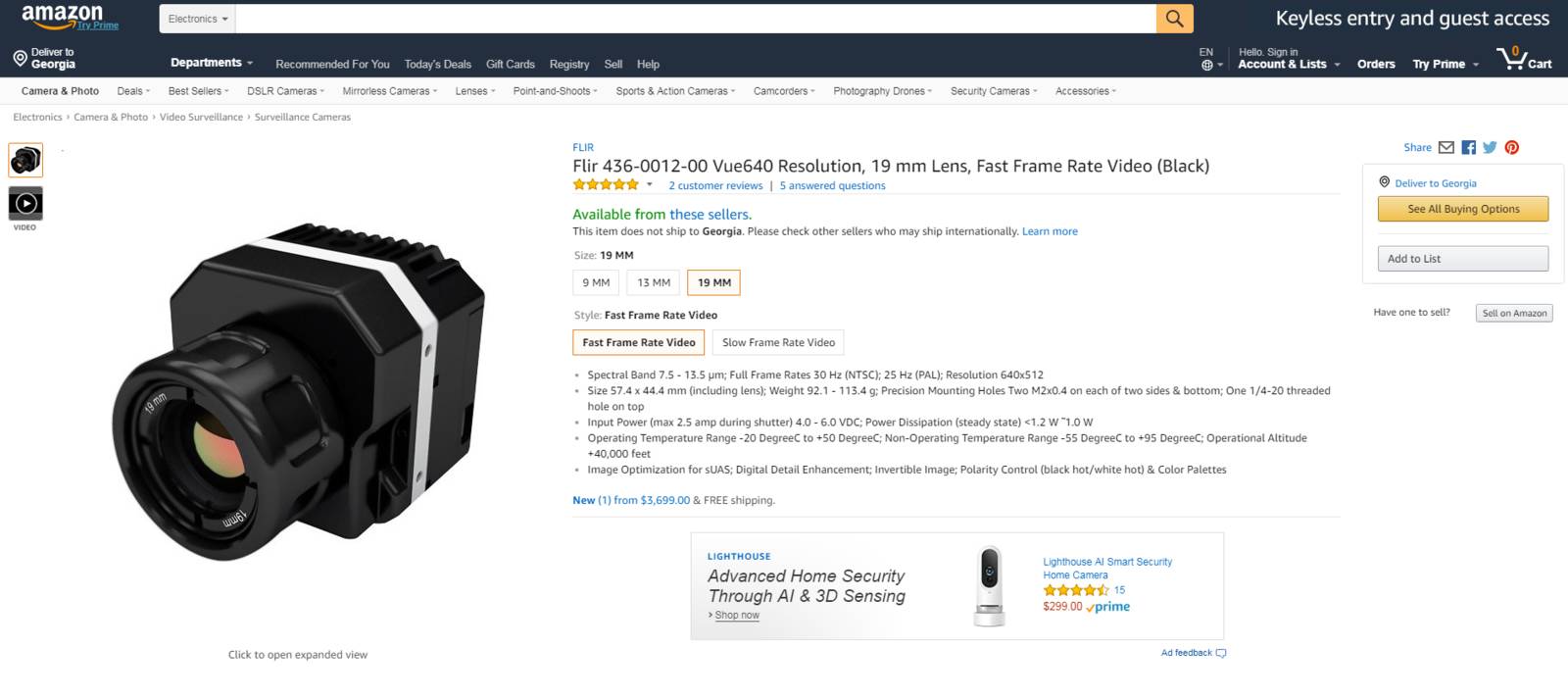The width and height of the screenshot is (1568, 699).
Task: Share the product on Facebook
Action: click(1468, 148)
